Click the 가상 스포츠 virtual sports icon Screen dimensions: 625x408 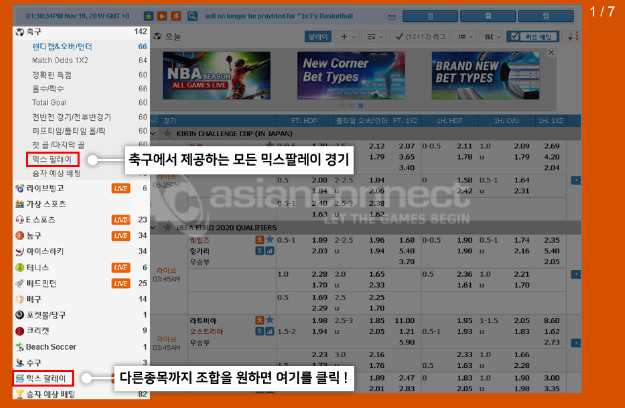click(20, 204)
